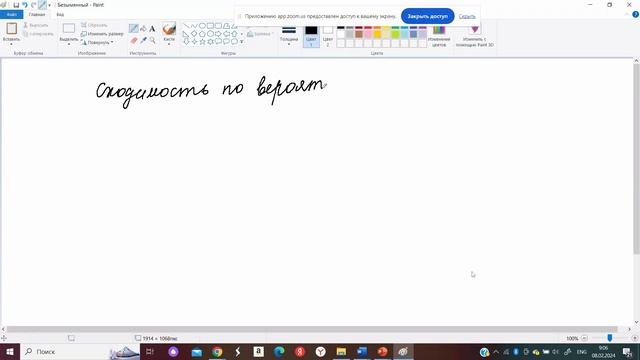Image resolution: width=640 pixels, height=360 pixels.
Task: Choose the straight line shape
Action: pyautogui.click(x=186, y=26)
